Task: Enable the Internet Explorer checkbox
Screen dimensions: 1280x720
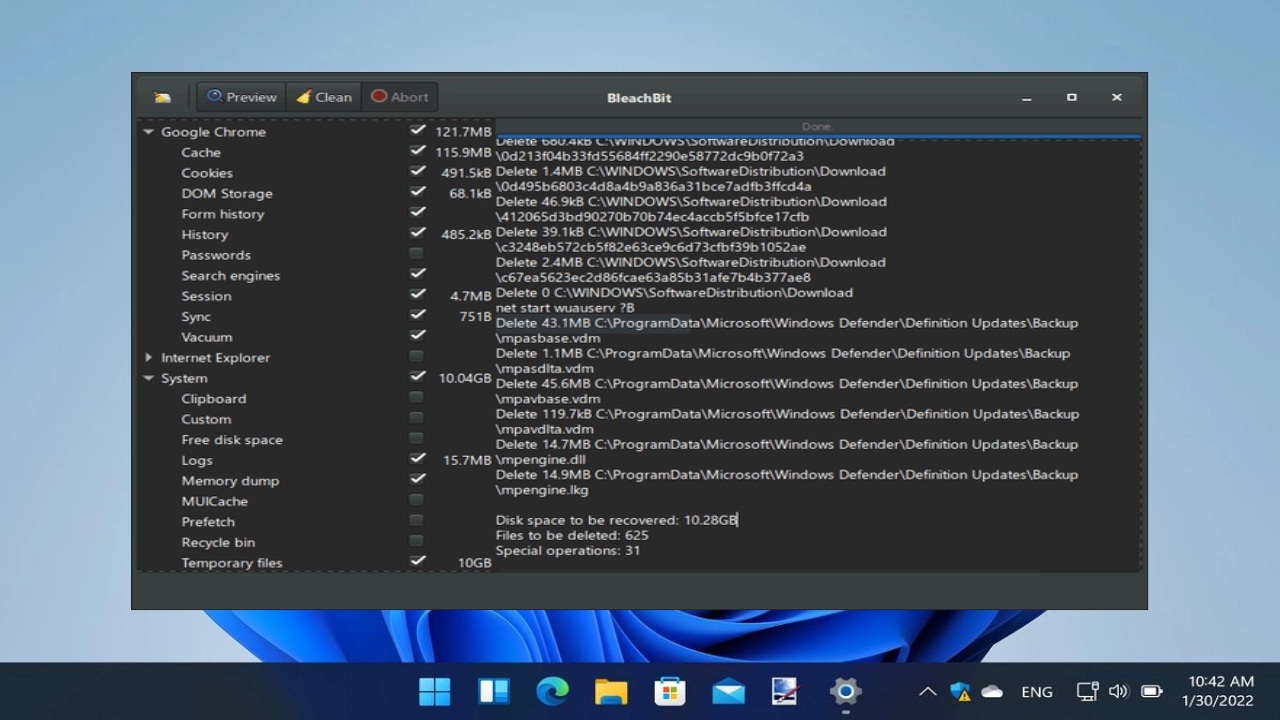Action: [417, 356]
